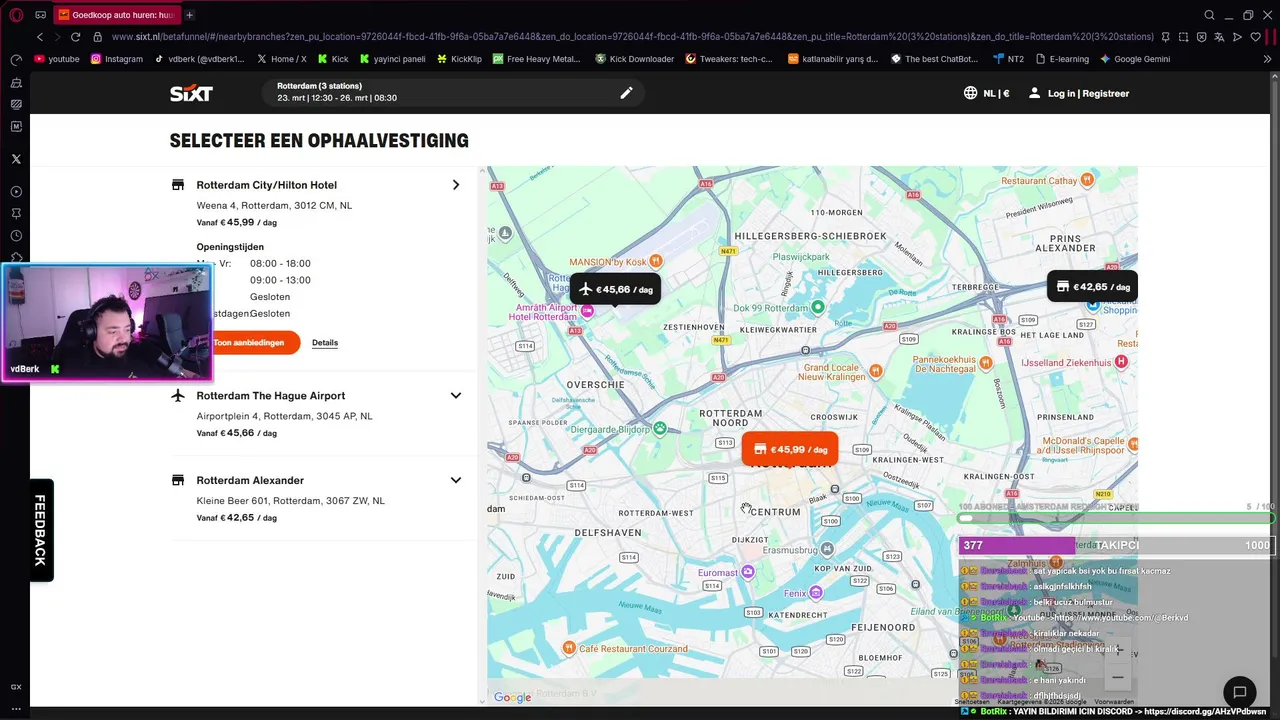This screenshot has width=1280, height=720.
Task: Click the Café Restaurant Courzand map pin
Action: tap(569, 648)
